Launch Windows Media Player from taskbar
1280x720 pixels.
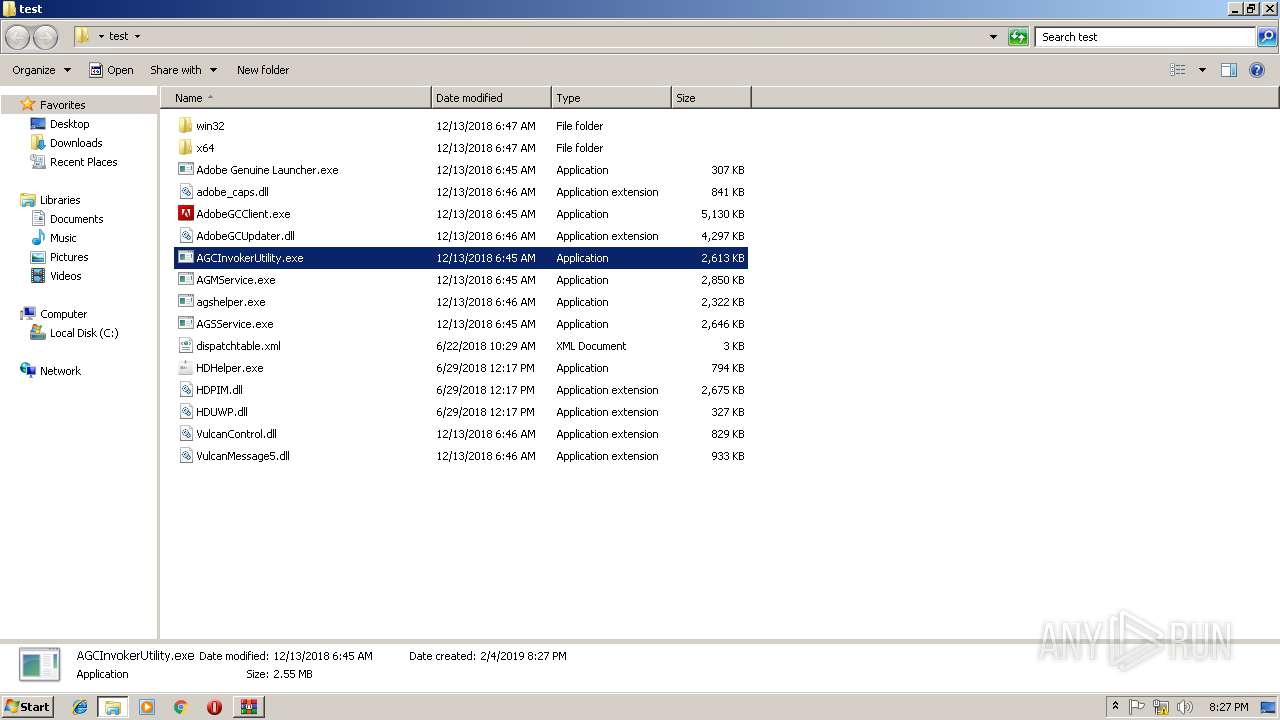pos(147,707)
